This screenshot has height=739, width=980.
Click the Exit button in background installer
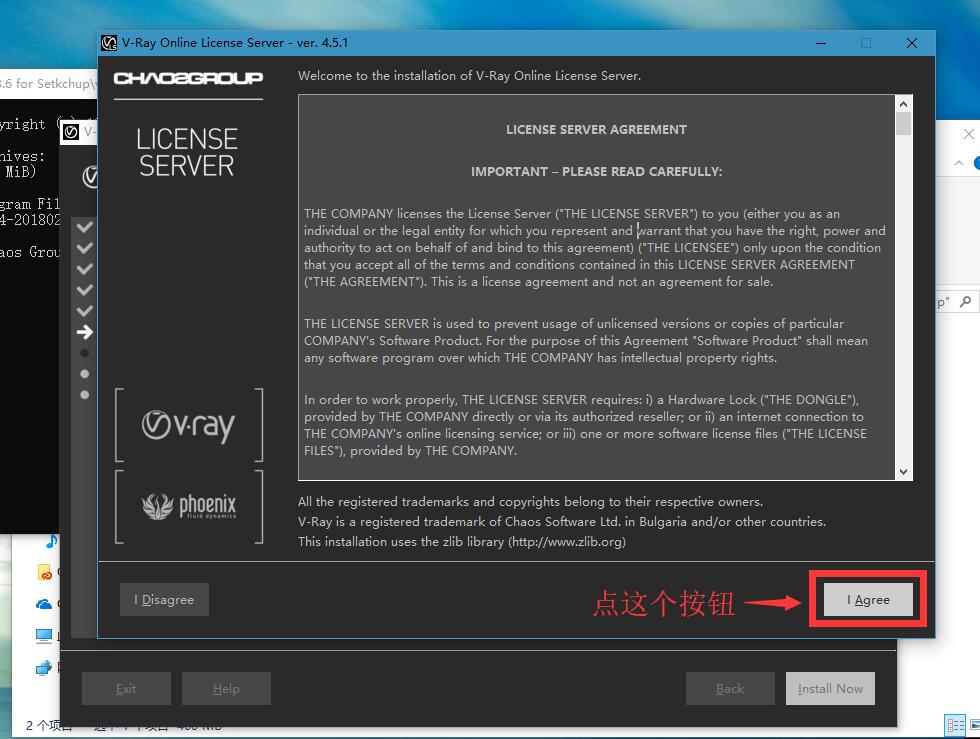click(126, 688)
